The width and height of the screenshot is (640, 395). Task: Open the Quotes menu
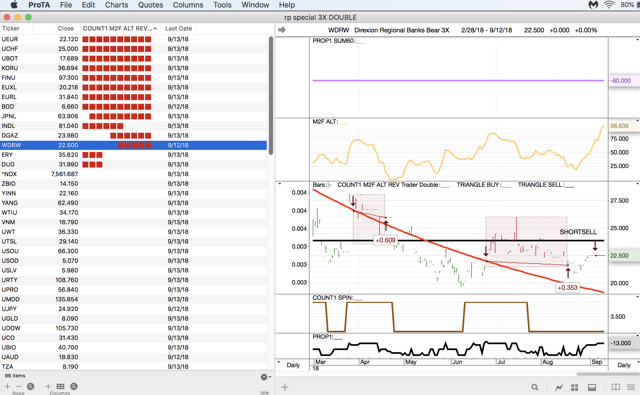point(150,5)
